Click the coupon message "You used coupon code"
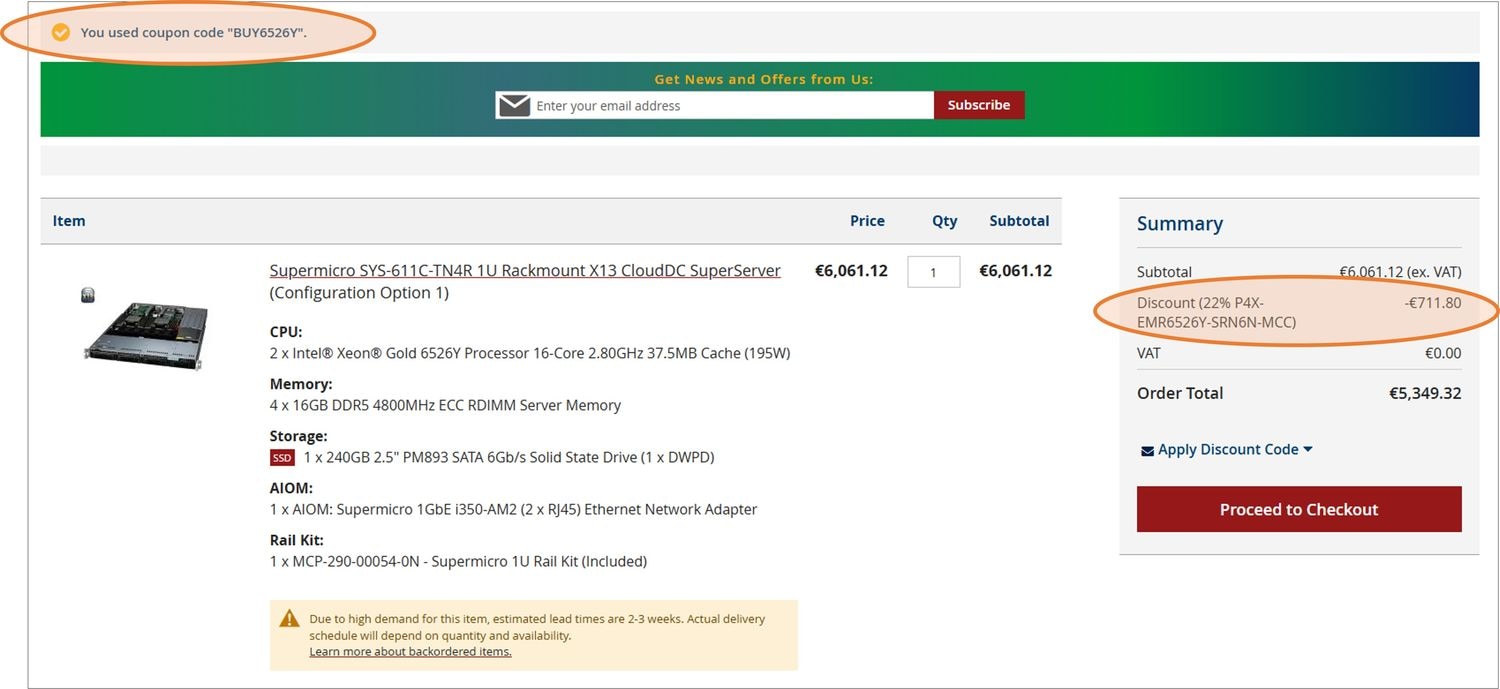Image resolution: width=1500 pixels, height=689 pixels. coord(194,32)
